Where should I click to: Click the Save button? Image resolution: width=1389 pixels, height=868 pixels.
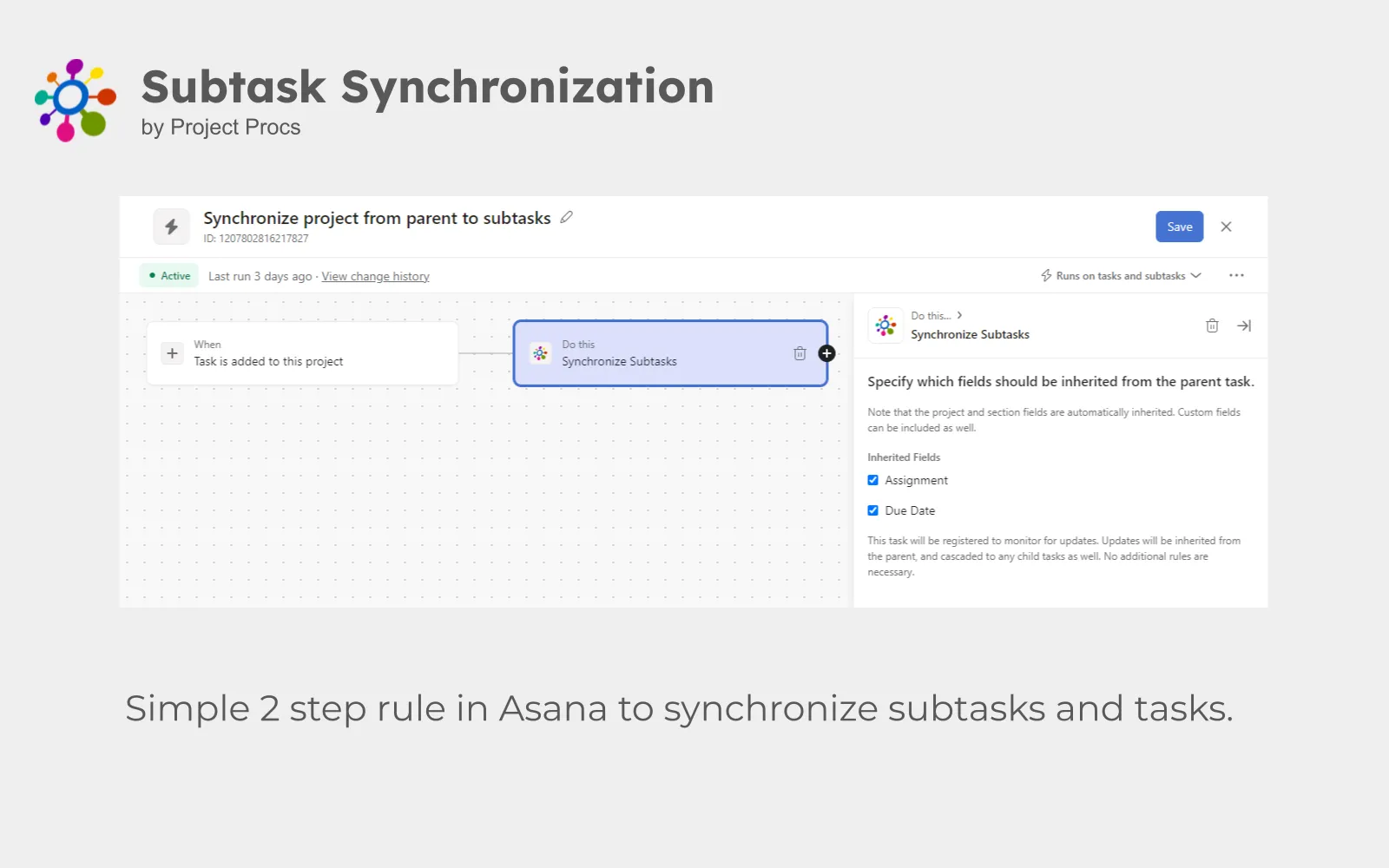pos(1179,227)
